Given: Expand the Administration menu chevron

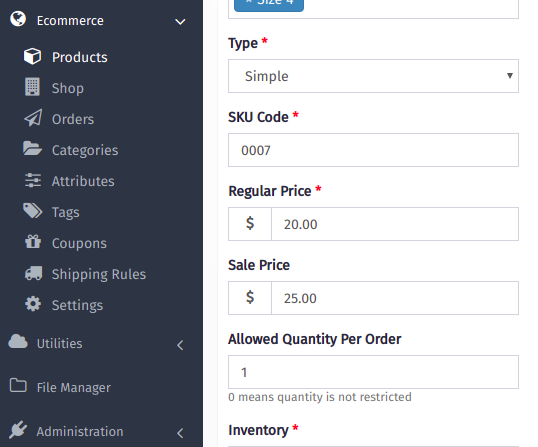Looking at the screenshot, I should 180,433.
